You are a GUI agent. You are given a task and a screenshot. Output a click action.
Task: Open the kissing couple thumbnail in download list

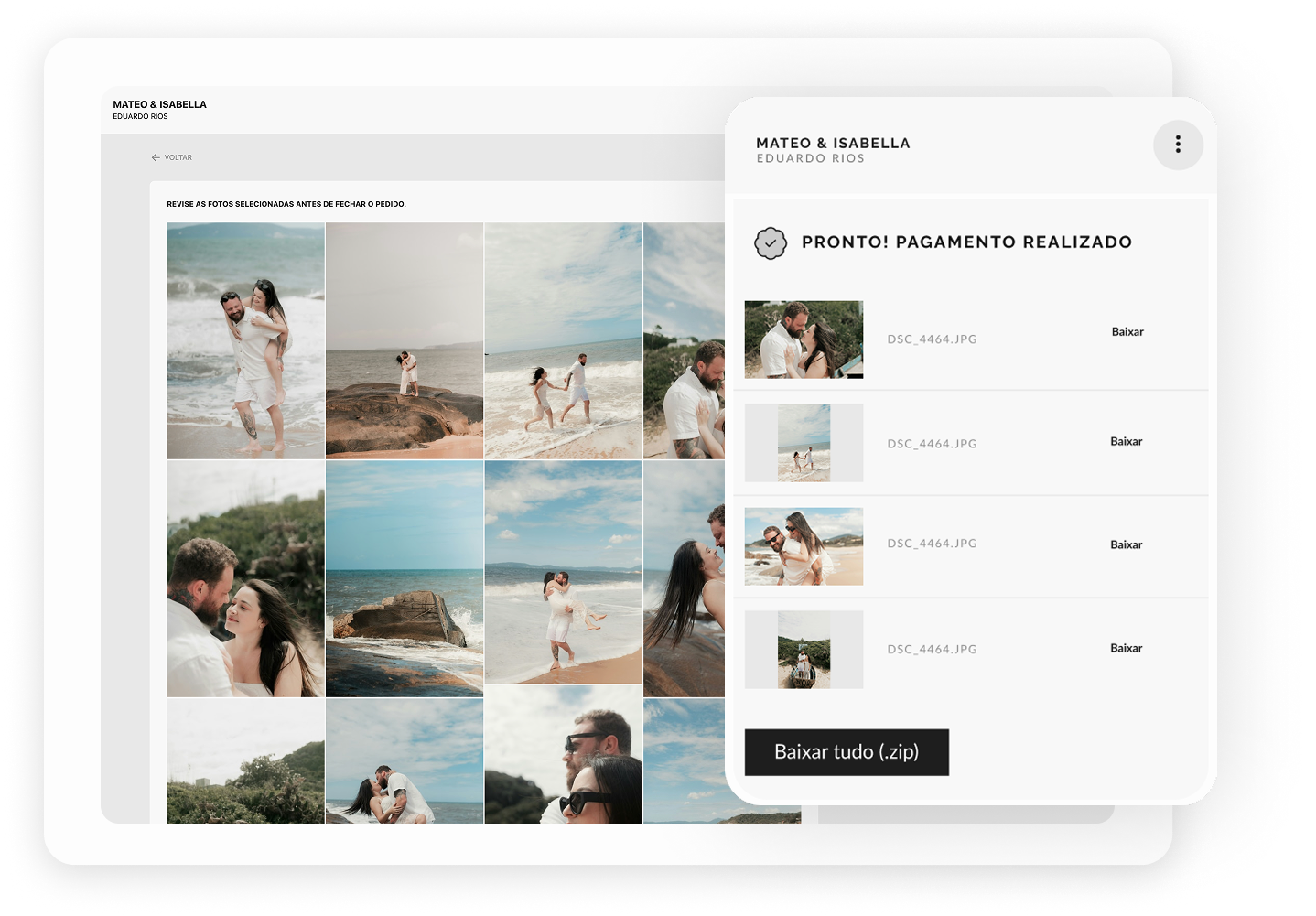(804, 339)
